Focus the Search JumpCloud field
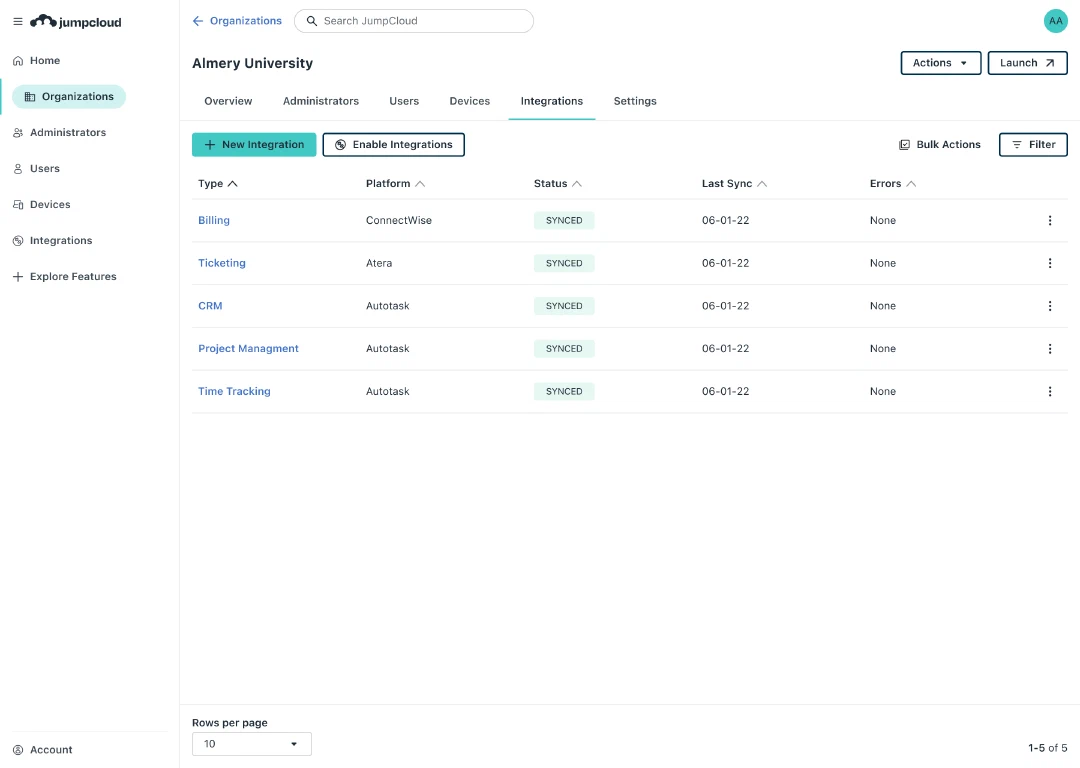 pos(414,21)
